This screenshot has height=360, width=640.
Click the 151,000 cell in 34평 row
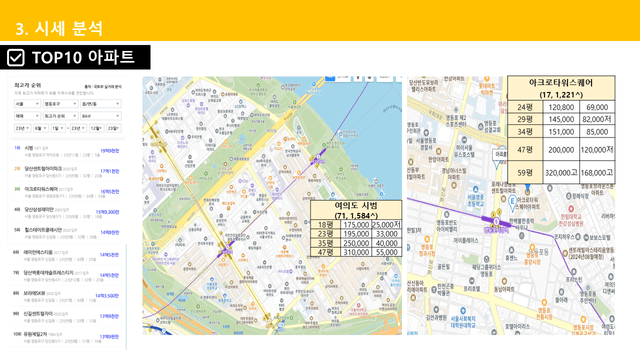click(561, 132)
